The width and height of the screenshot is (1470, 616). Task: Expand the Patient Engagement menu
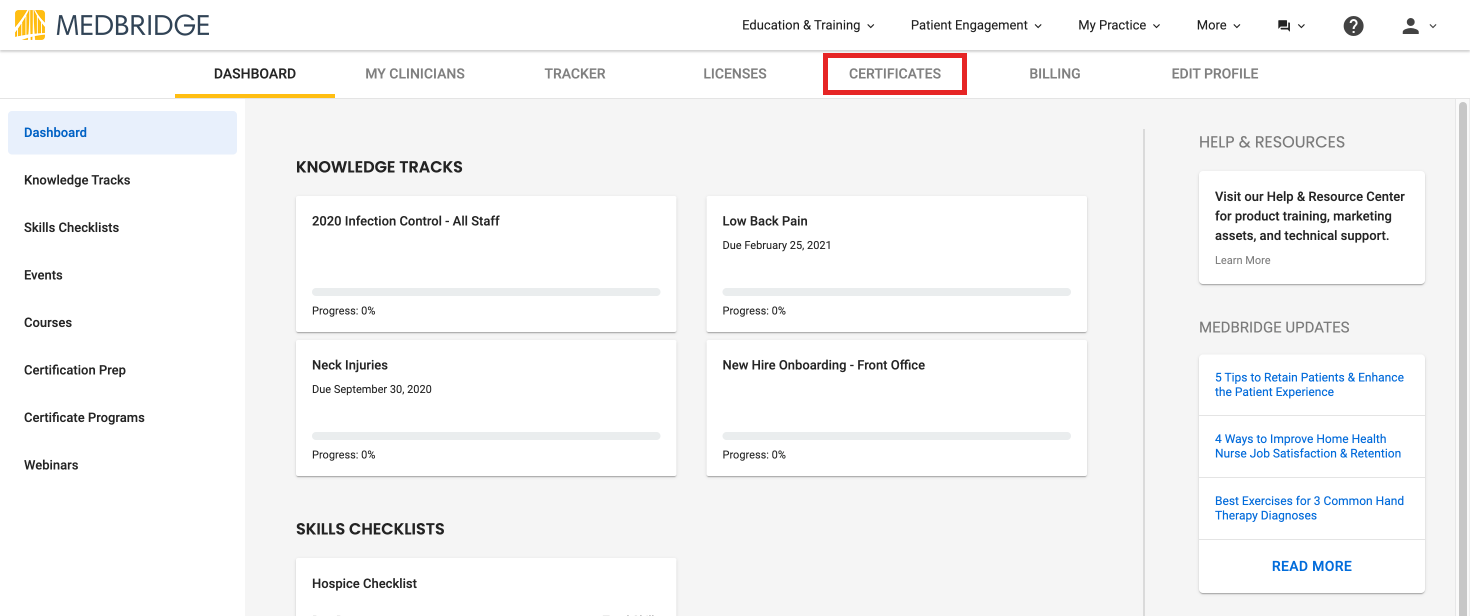coord(974,24)
